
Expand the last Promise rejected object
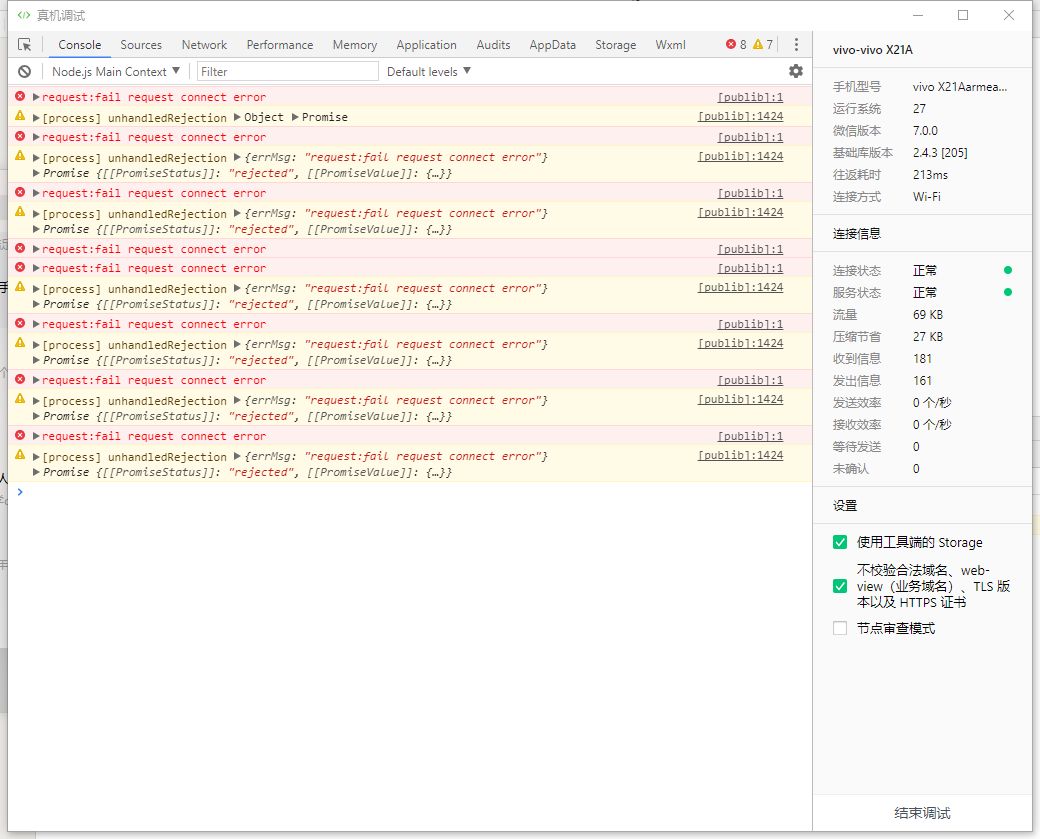point(36,472)
